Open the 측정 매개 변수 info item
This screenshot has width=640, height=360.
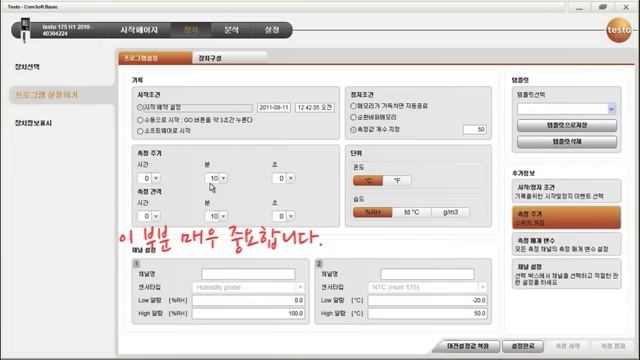[x=567, y=244]
